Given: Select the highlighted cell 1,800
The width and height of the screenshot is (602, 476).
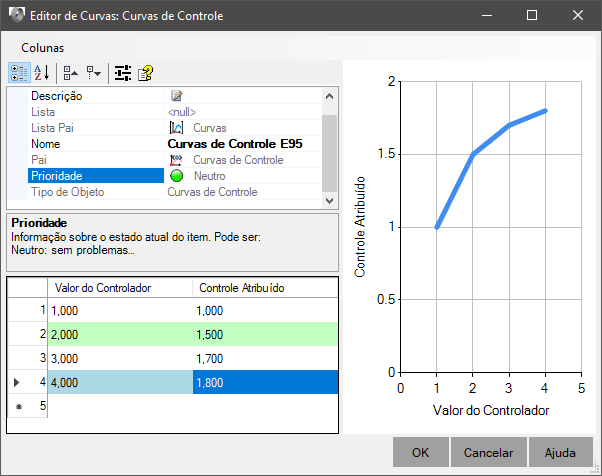Looking at the screenshot, I should [x=265, y=382].
